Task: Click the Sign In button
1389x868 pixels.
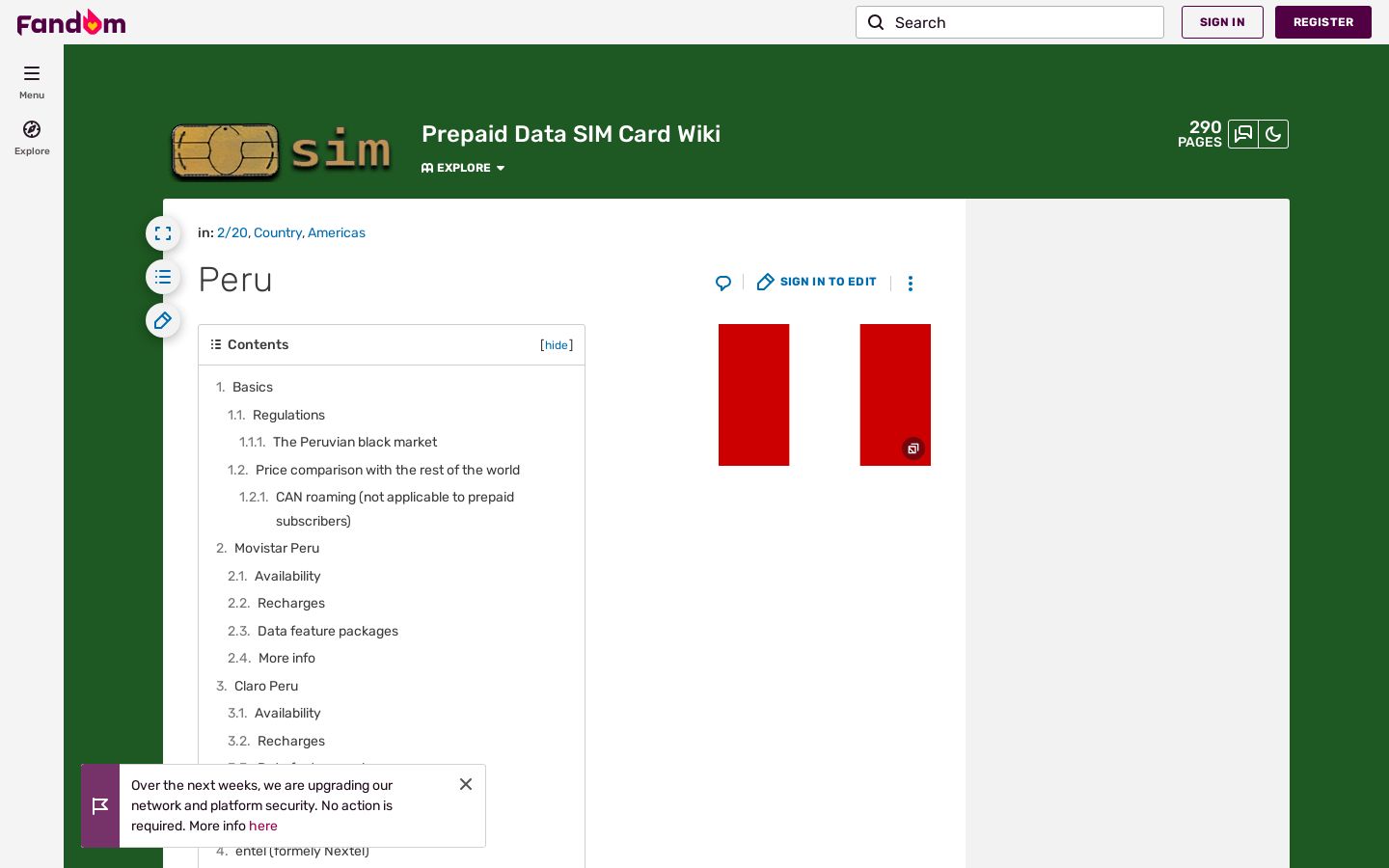Action: point(1222,22)
